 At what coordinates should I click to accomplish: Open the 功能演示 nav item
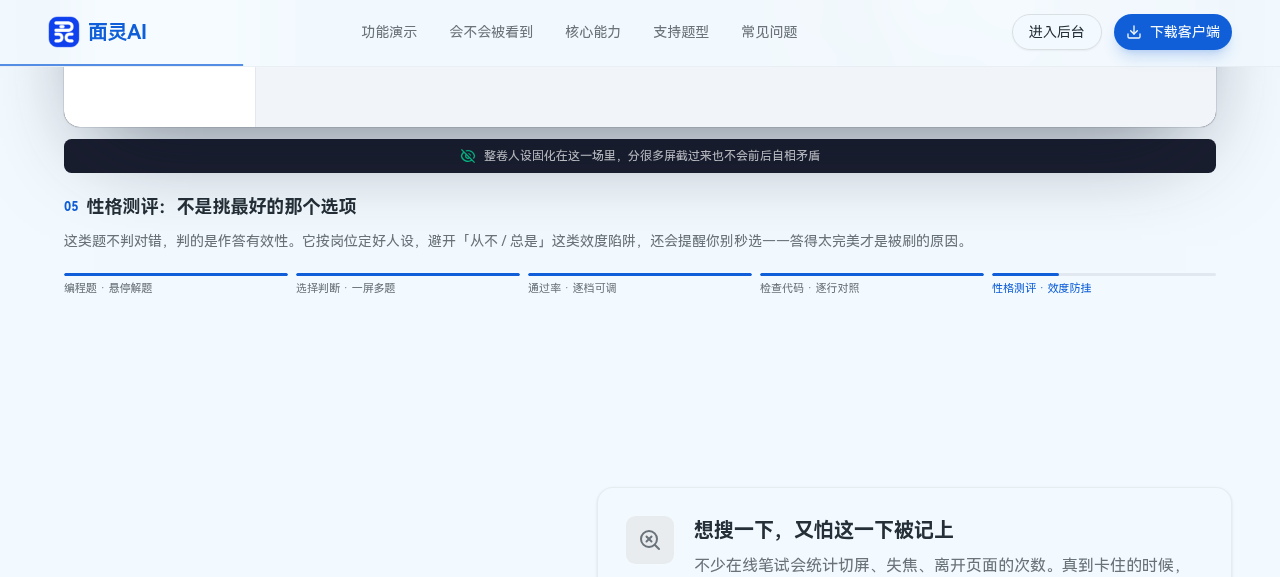(389, 32)
